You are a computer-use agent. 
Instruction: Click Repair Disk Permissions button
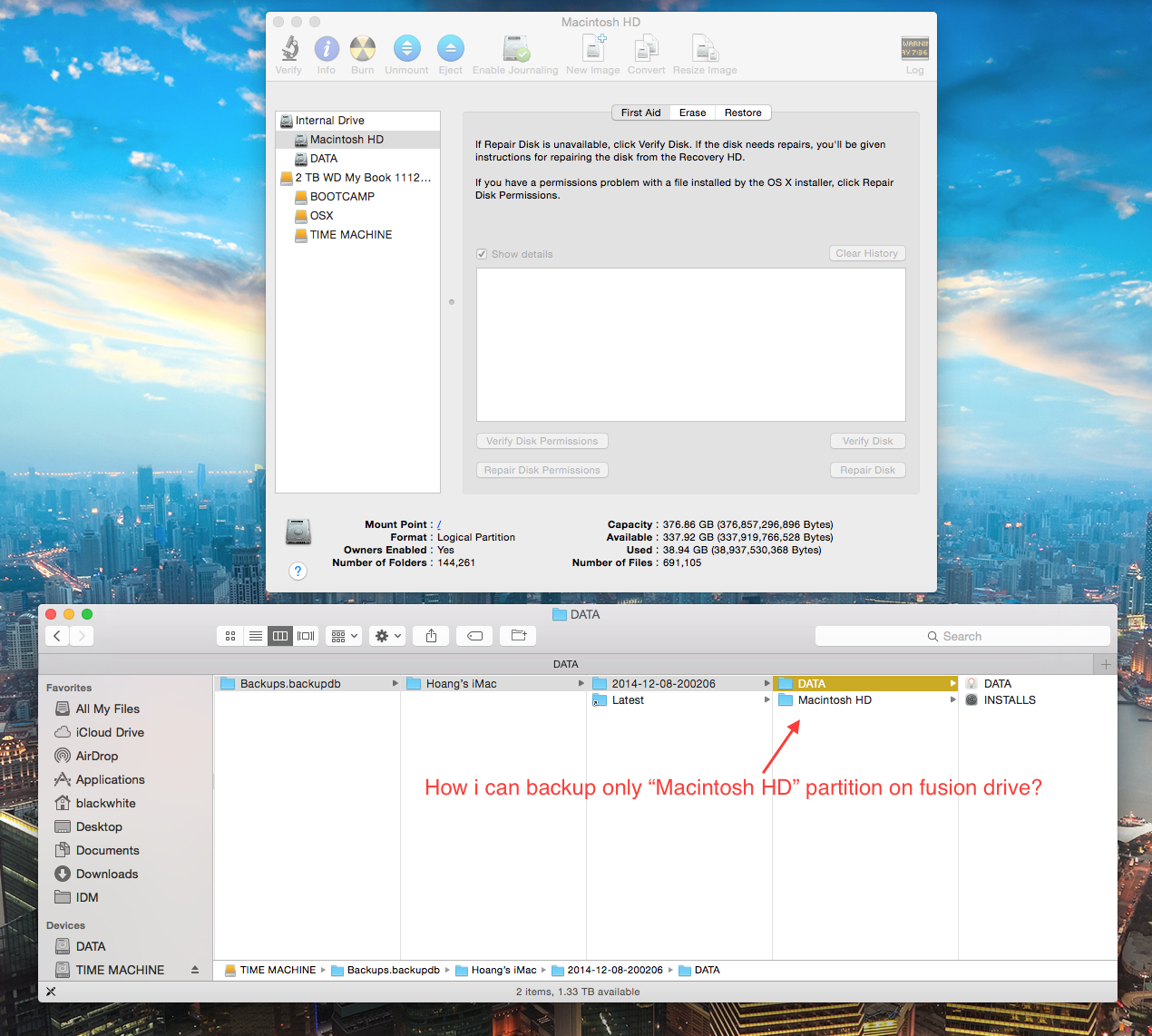pos(542,470)
